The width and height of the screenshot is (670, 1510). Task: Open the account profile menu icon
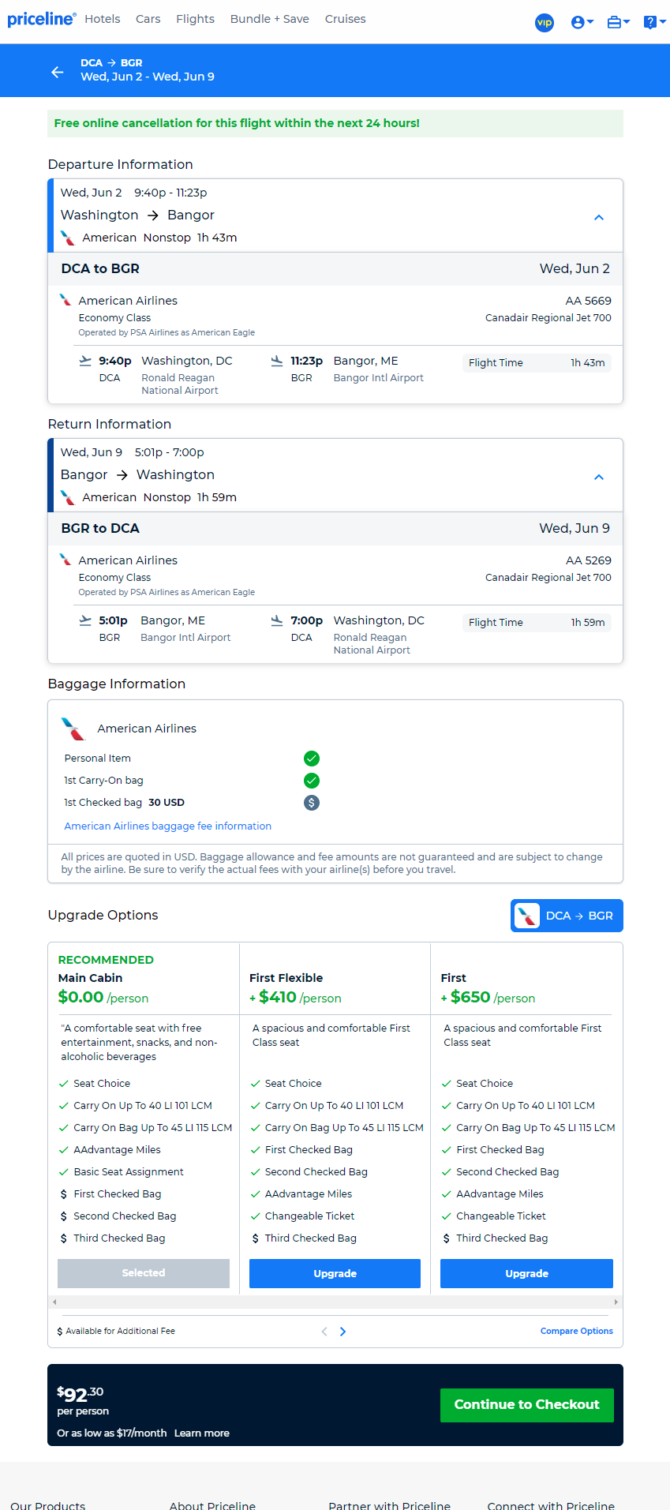582,22
